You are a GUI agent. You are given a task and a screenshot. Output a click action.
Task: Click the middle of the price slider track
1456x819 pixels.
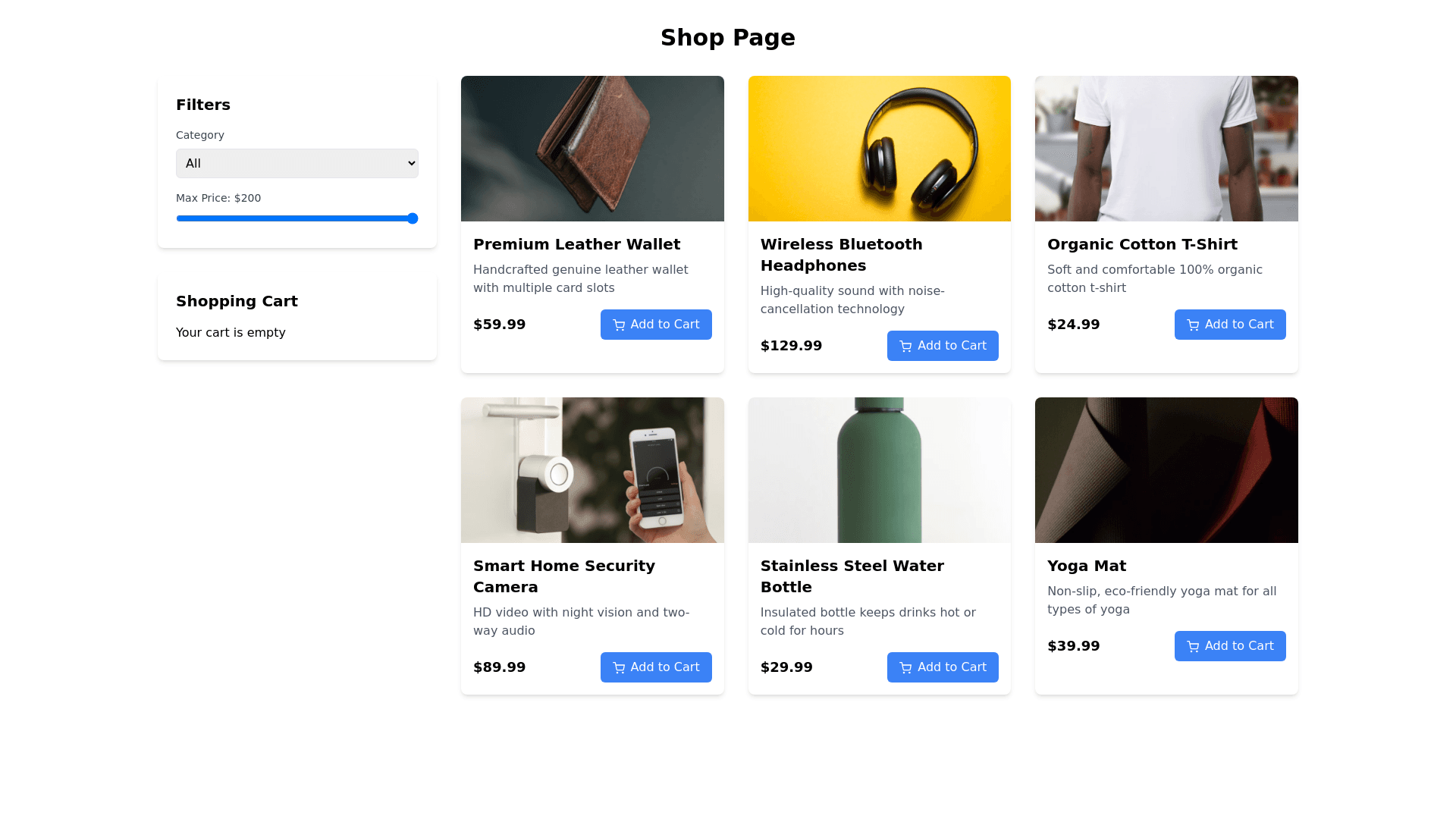pyautogui.click(x=297, y=218)
